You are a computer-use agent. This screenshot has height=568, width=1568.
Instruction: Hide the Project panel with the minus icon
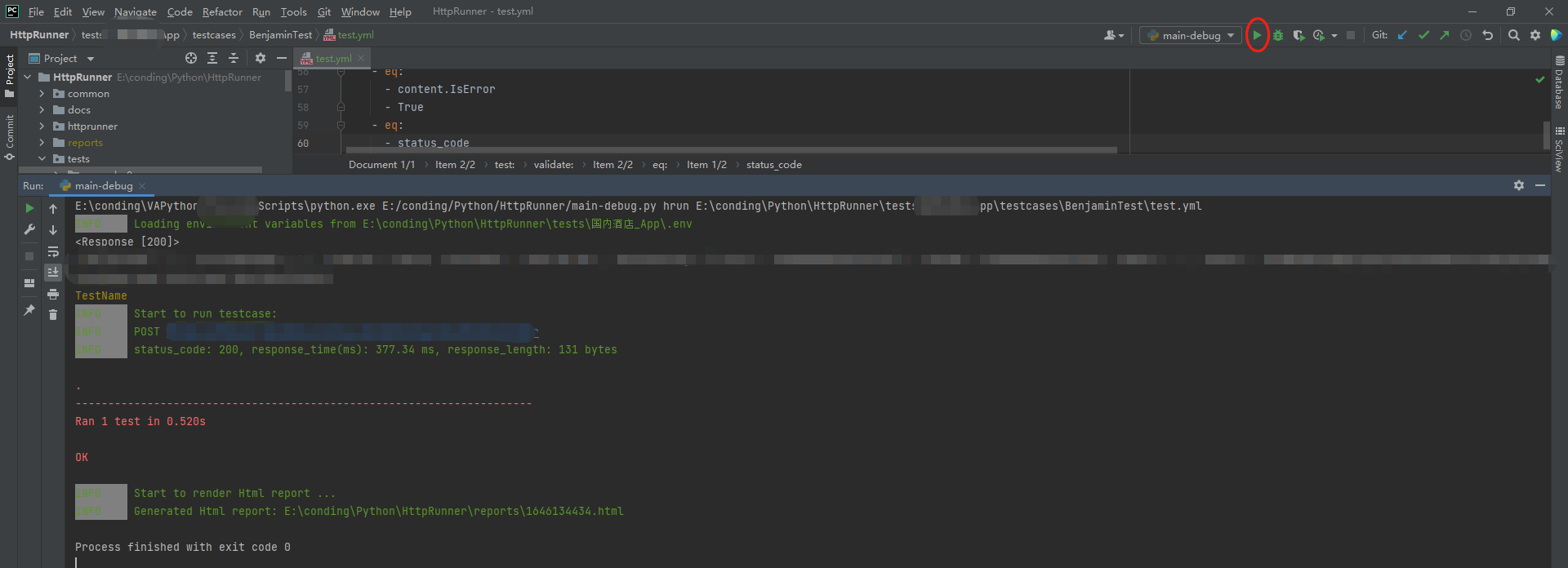(282, 58)
